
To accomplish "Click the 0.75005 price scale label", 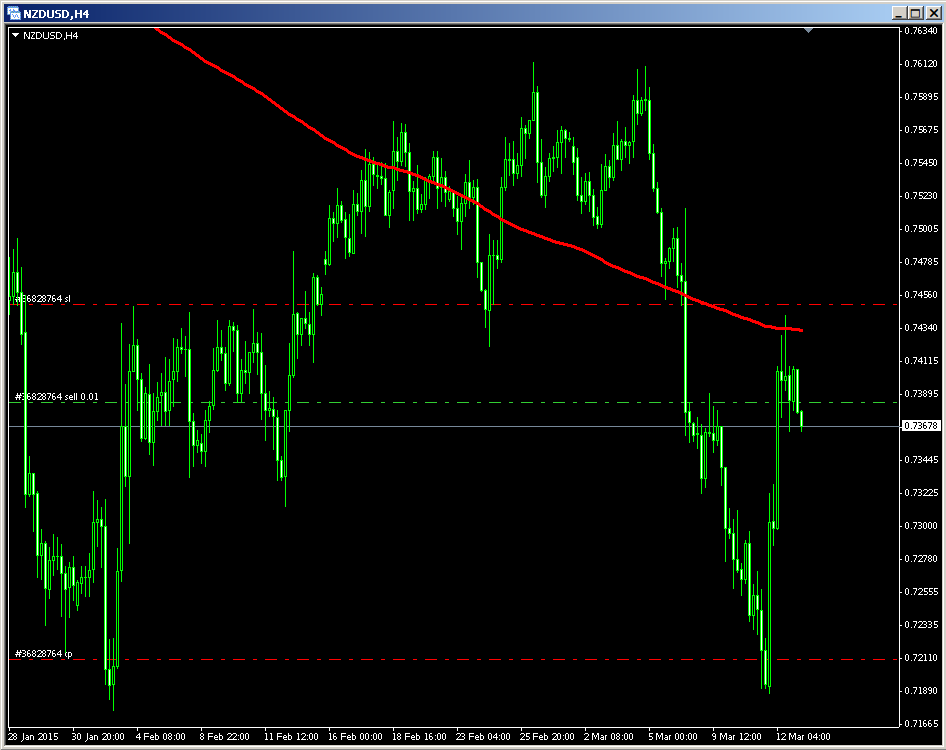I will click(921, 229).
